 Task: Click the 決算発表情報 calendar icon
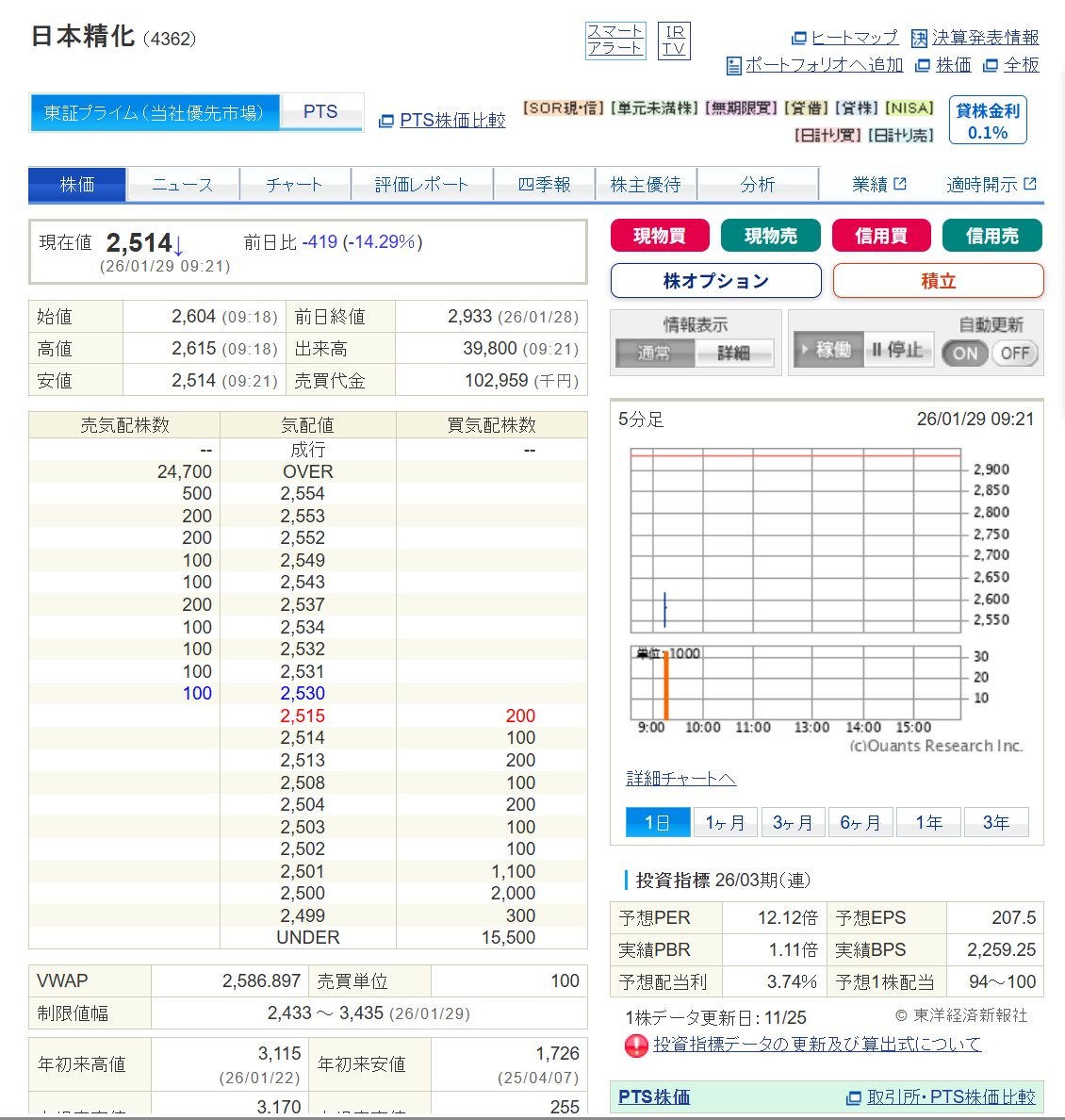pyautogui.click(x=919, y=38)
